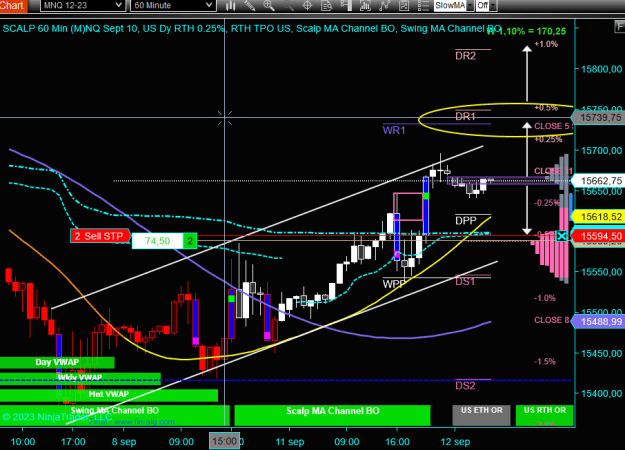
Task: Open the bar type chart style icon
Action: [230, 5]
